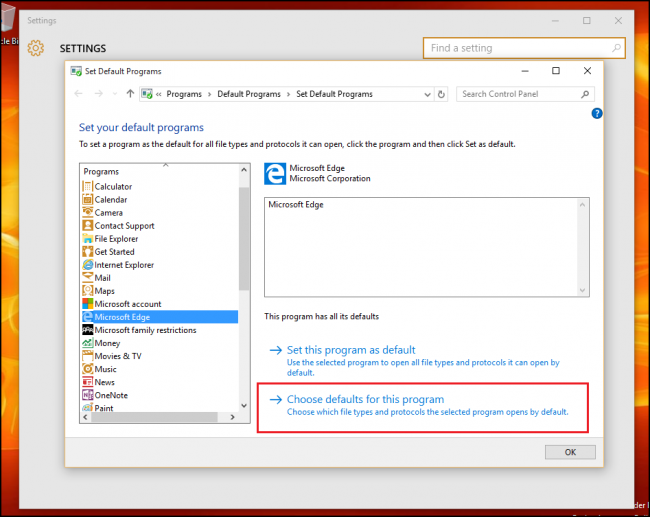The width and height of the screenshot is (650, 517).
Task: Click the large Microsoft Edge logo
Action: pos(275,174)
